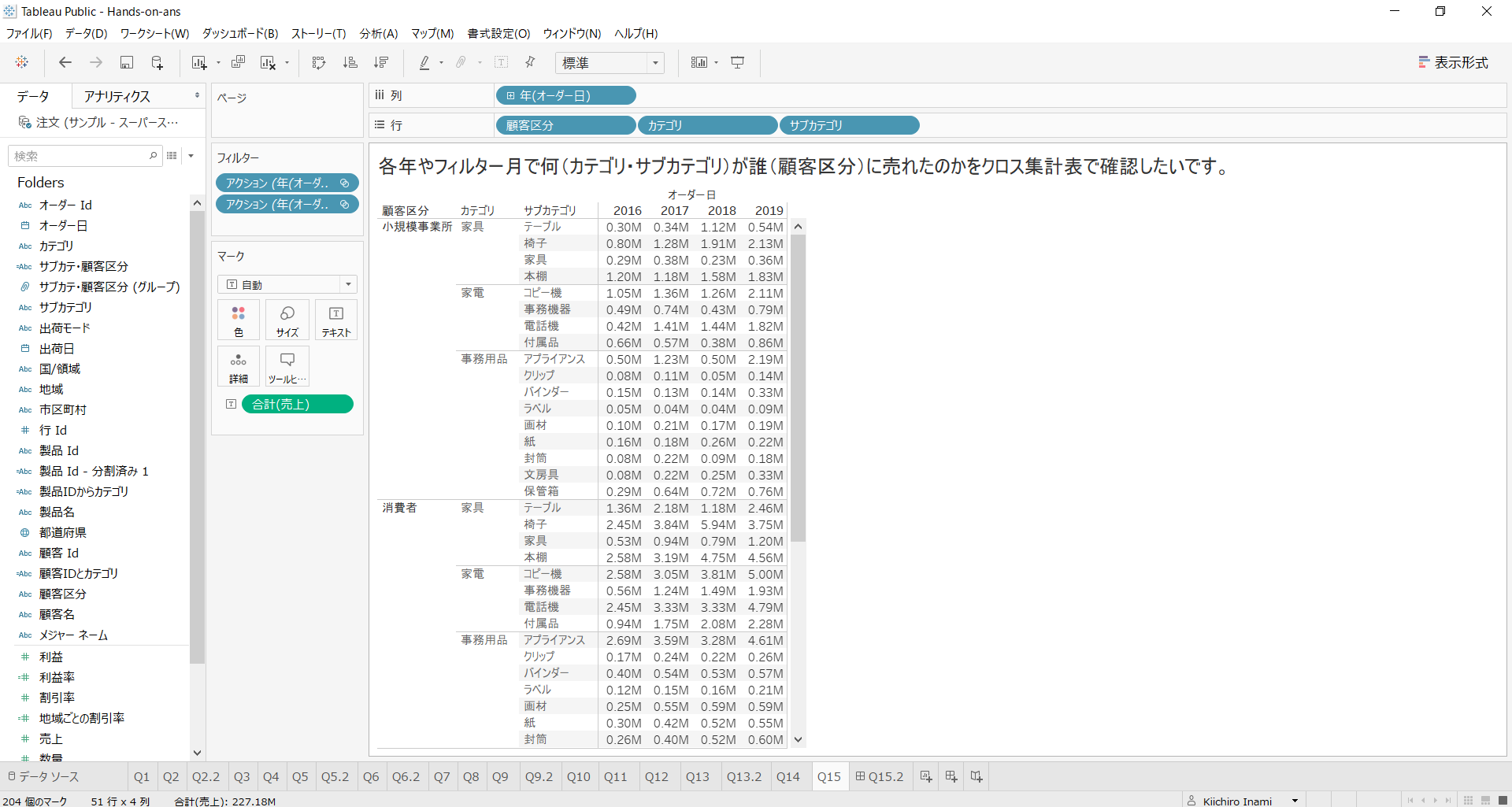Click the Tableau start page logo icon
1512x807 pixels.
pos(22,62)
